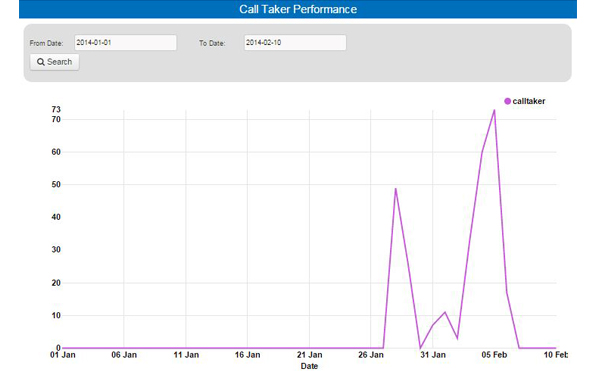Click the 60 y-axis value
595x371 pixels.
click(56, 152)
